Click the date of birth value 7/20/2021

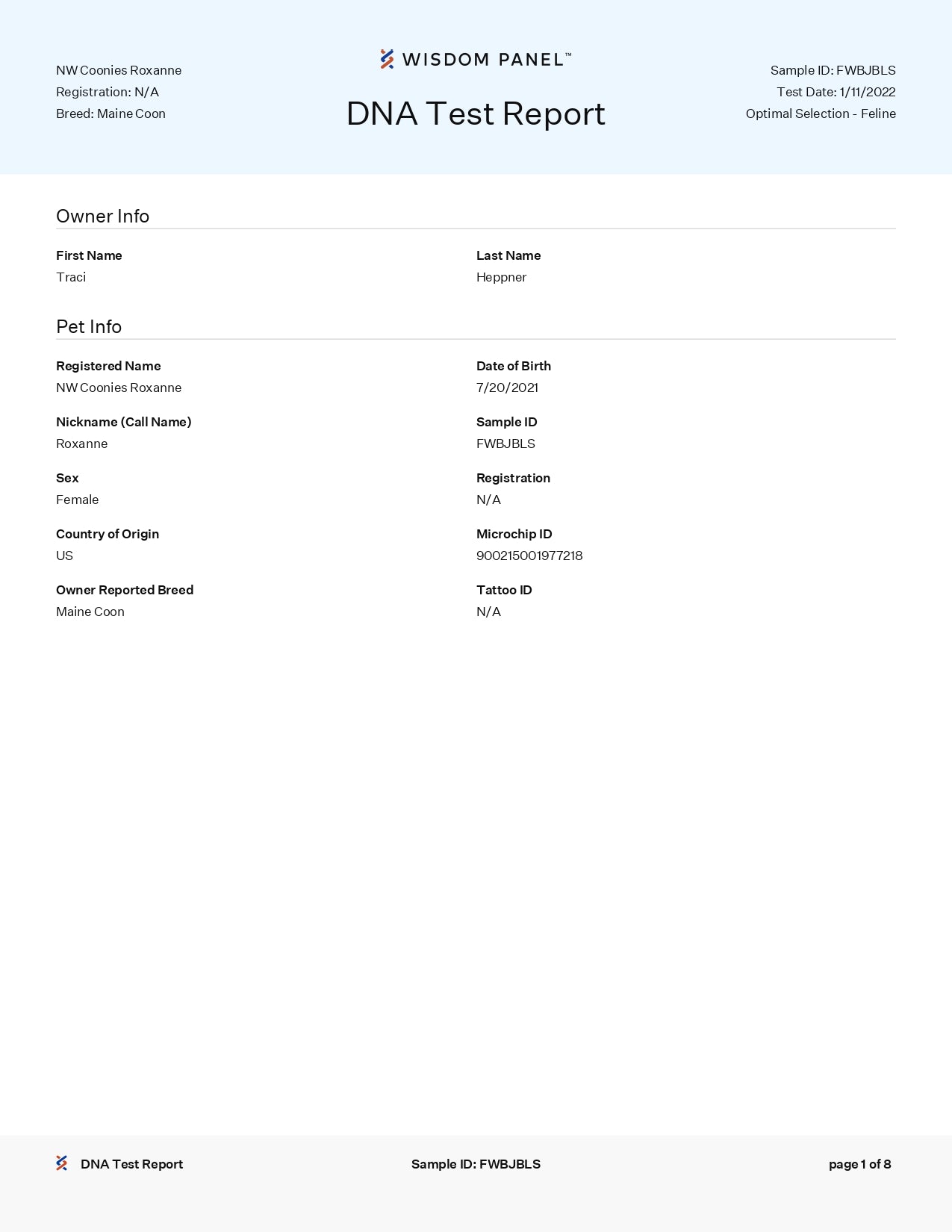[507, 388]
